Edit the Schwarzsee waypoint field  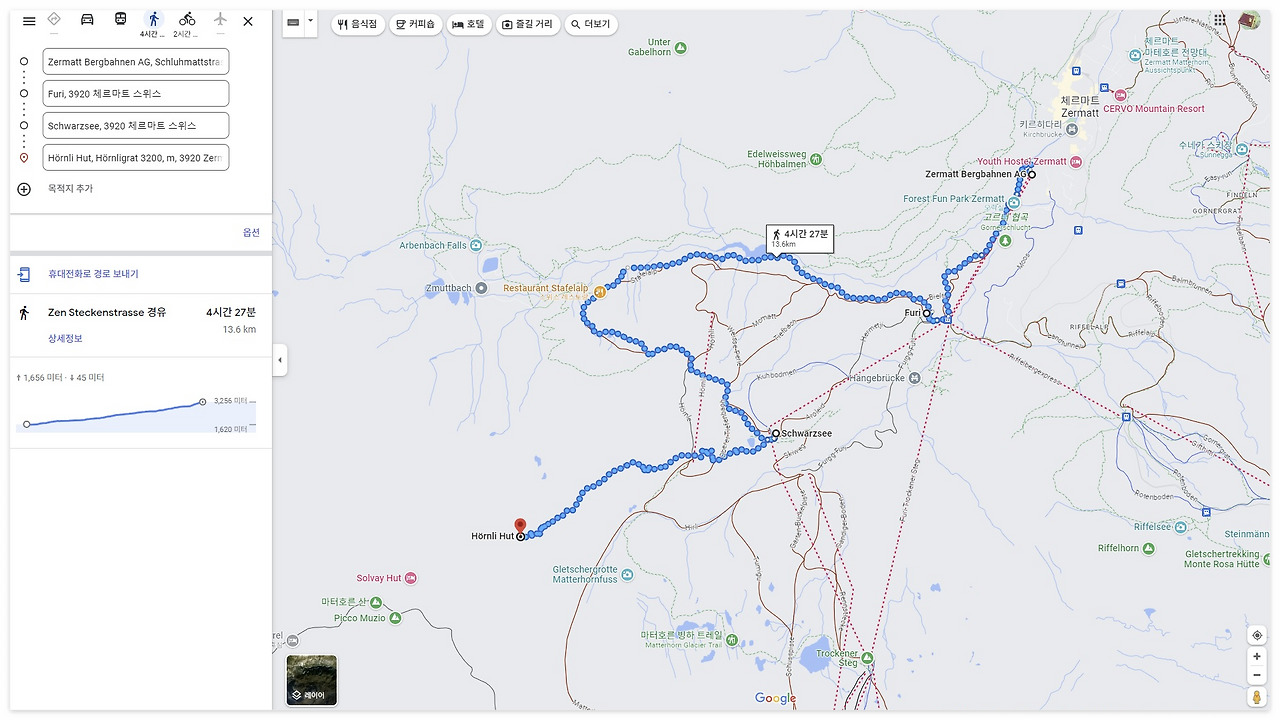pyautogui.click(x=136, y=125)
